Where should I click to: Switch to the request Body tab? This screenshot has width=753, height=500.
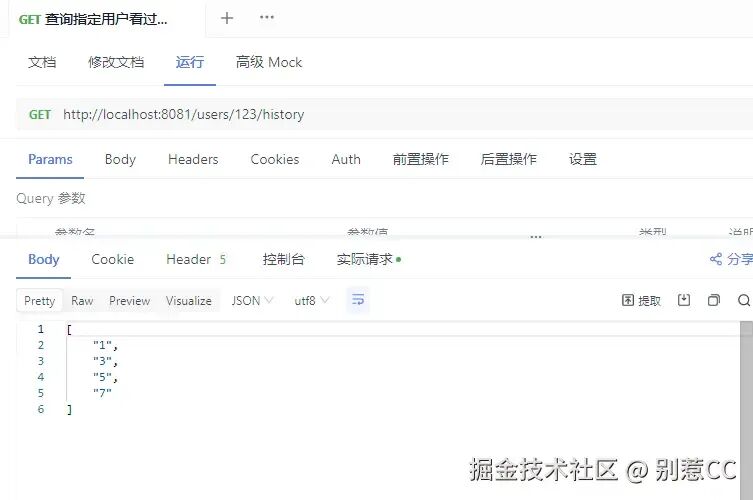(x=120, y=159)
